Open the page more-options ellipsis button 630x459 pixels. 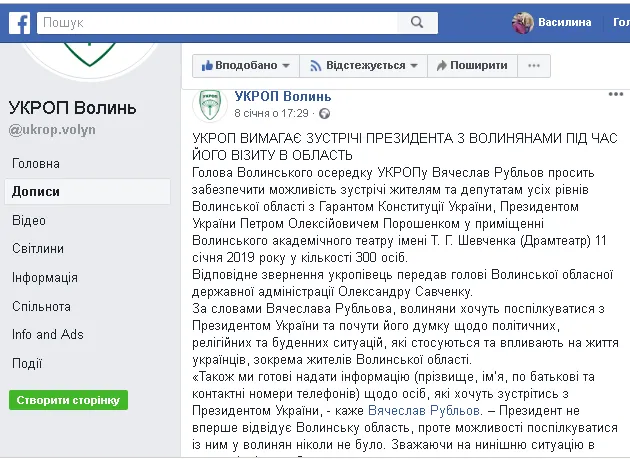pyautogui.click(x=534, y=66)
